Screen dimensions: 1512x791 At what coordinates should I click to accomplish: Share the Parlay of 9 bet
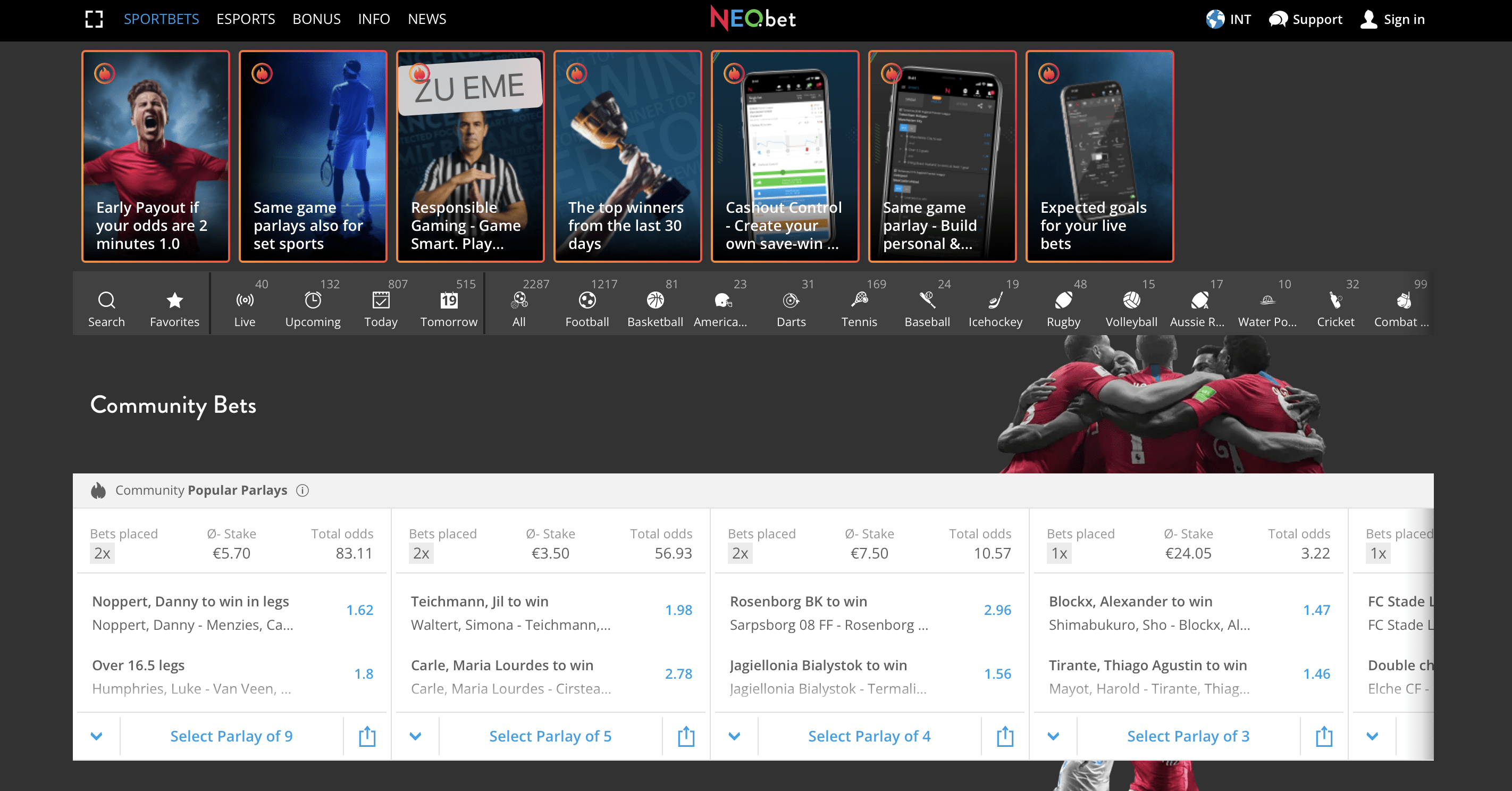367,736
